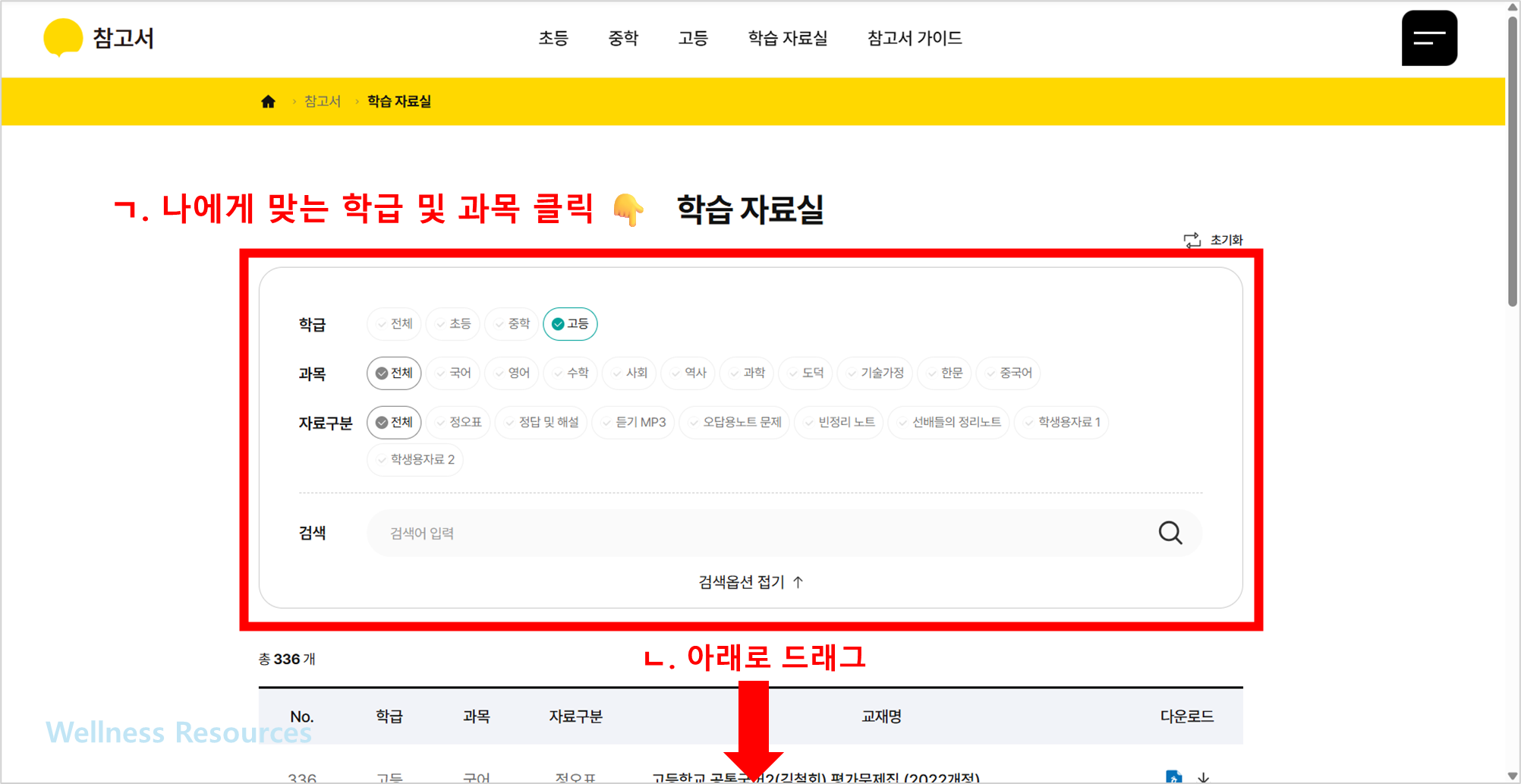Click the 교재명 column header
1521x784 pixels.
(x=881, y=716)
